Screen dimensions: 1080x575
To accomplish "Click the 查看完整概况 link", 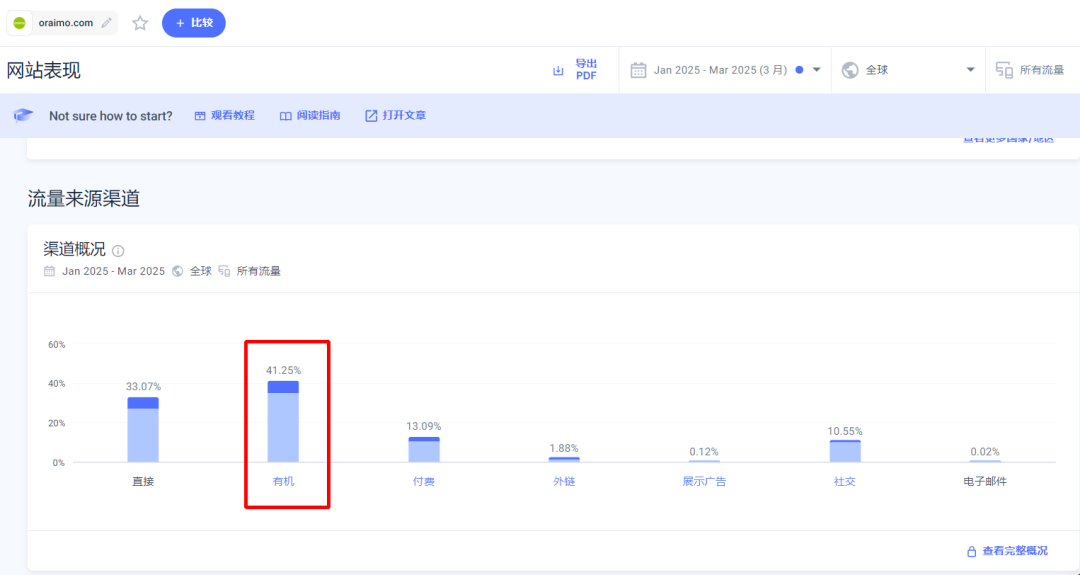I will [x=1015, y=551].
